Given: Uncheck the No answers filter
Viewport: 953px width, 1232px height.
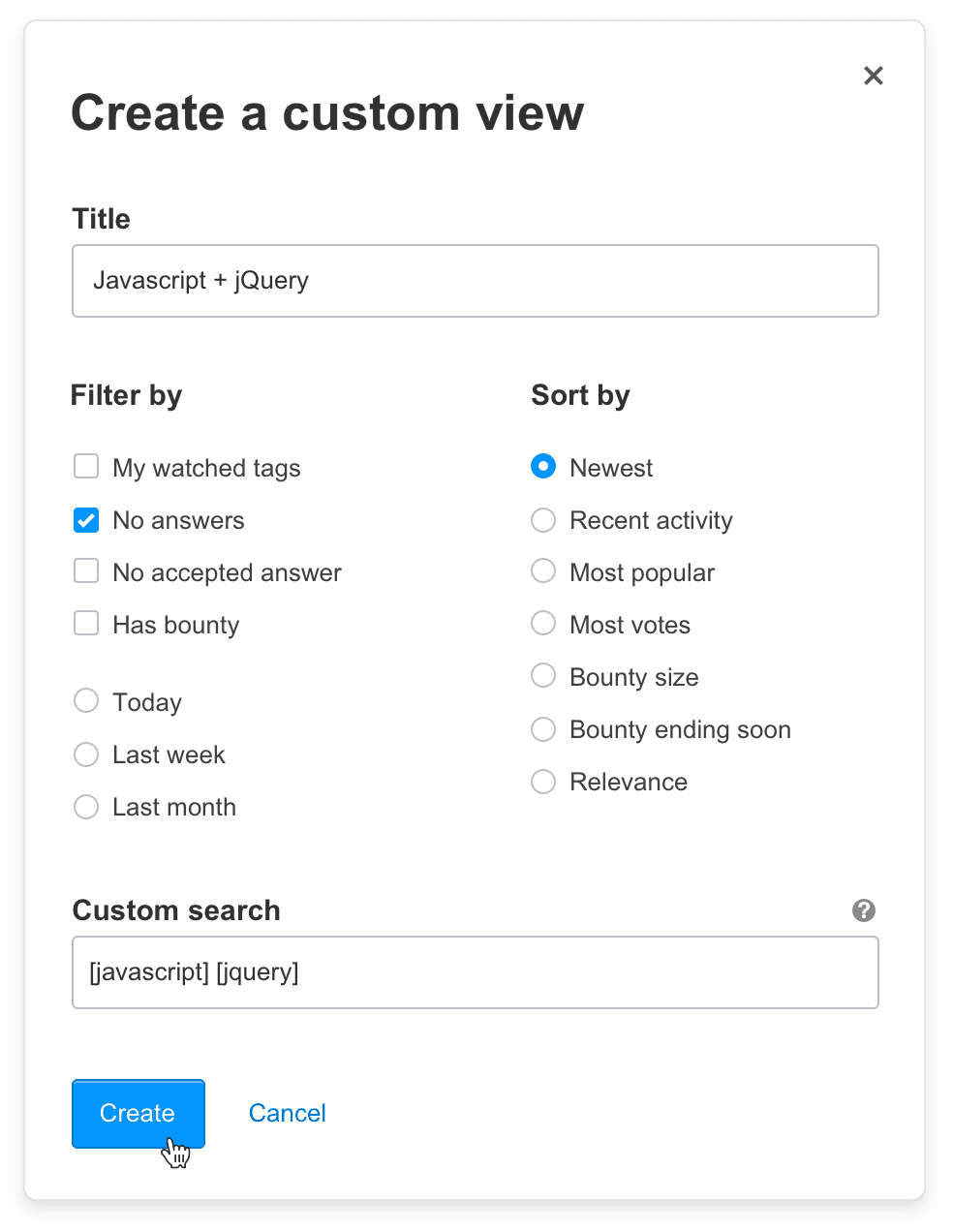Looking at the screenshot, I should point(86,520).
